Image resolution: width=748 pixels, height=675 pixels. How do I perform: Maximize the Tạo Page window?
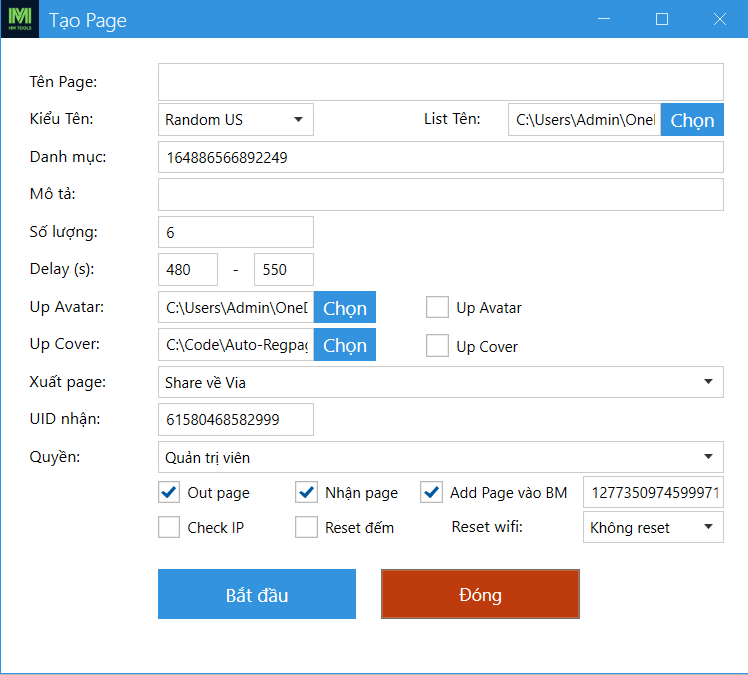point(662,19)
